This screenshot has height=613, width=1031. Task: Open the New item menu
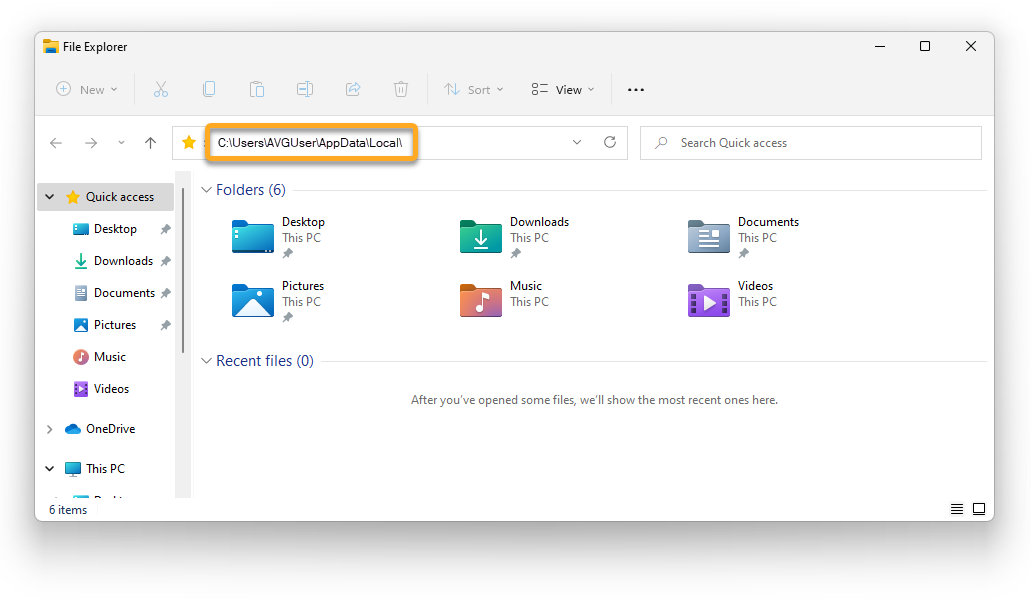pos(87,89)
